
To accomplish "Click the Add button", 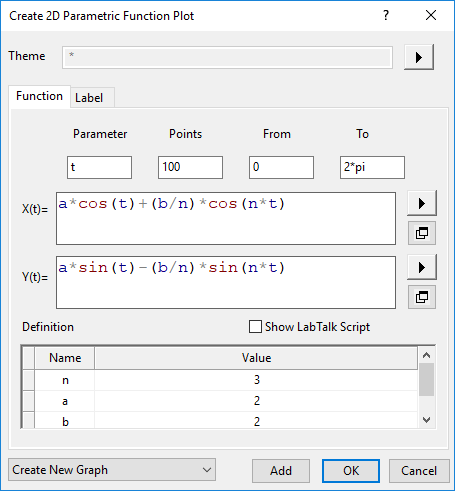I will click(x=281, y=471).
